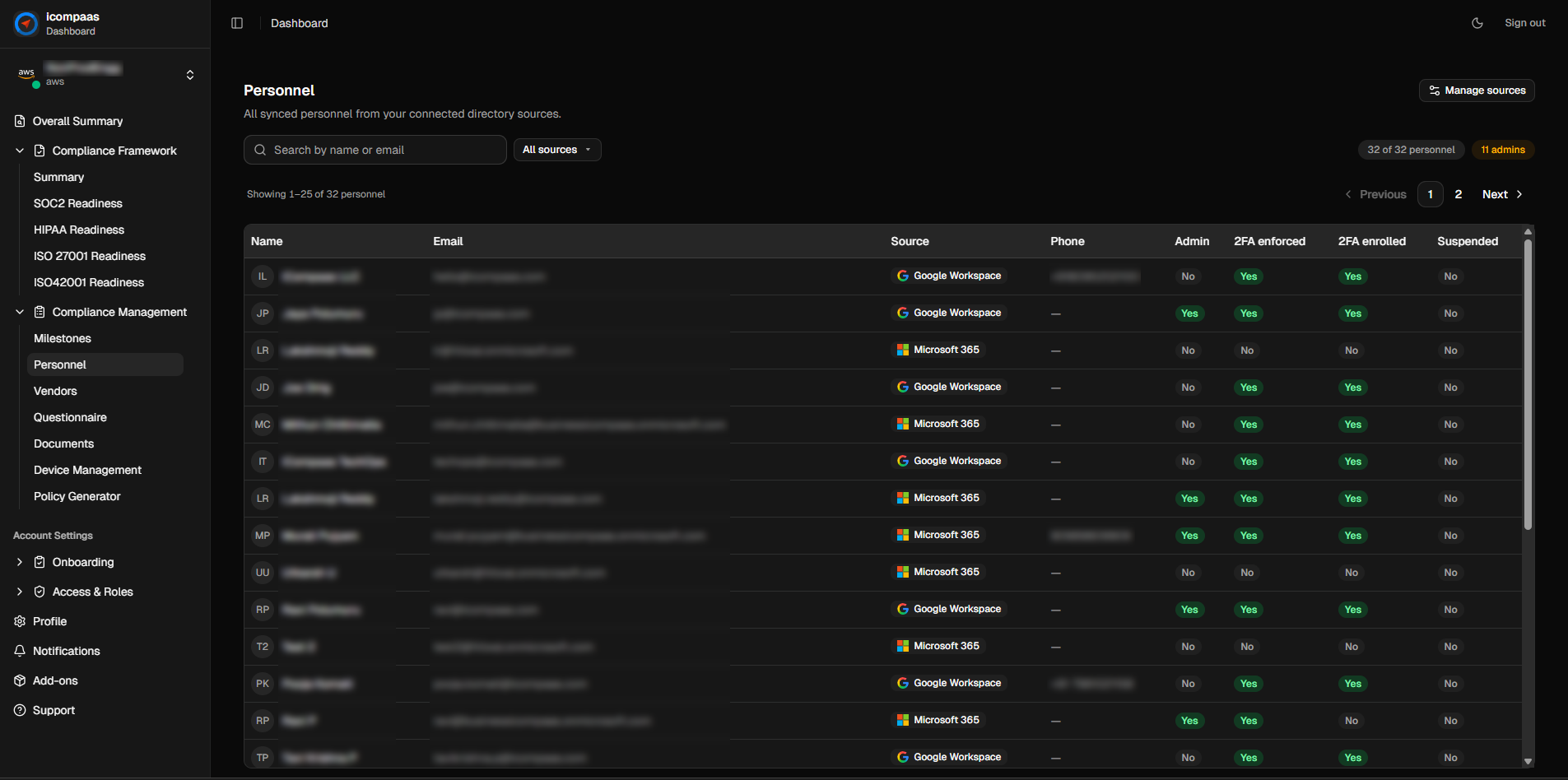Image resolution: width=1568 pixels, height=780 pixels.
Task: Open the All sources dropdown
Action: coord(557,150)
